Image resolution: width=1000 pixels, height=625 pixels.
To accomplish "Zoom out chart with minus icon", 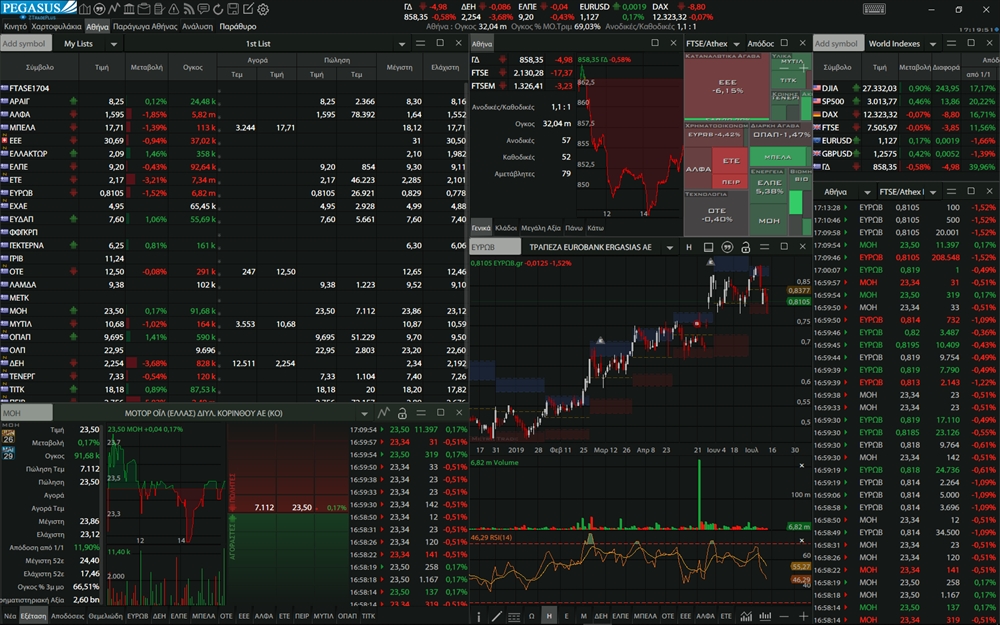I will (784, 616).
